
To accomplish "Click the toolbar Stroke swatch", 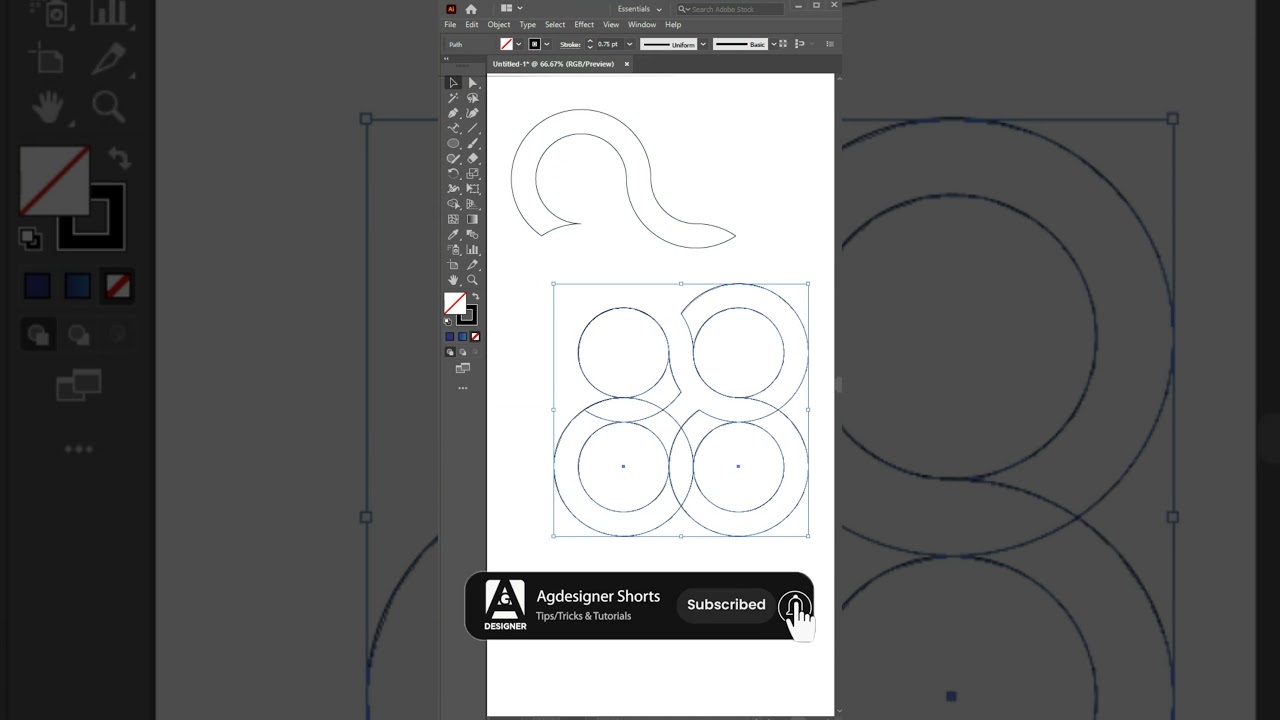I will point(467,315).
